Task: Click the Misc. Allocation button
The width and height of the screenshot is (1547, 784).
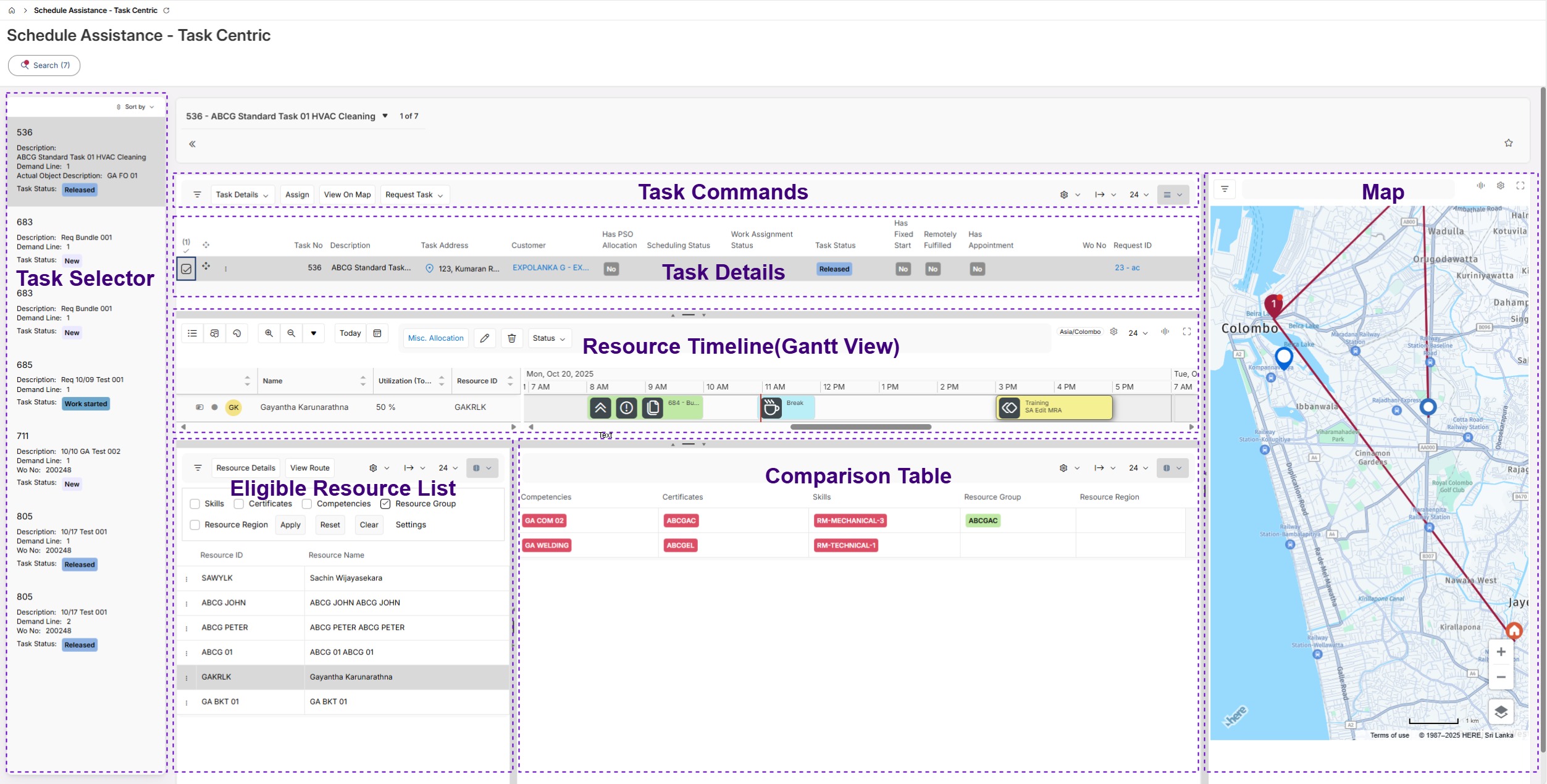Action: tap(435, 338)
